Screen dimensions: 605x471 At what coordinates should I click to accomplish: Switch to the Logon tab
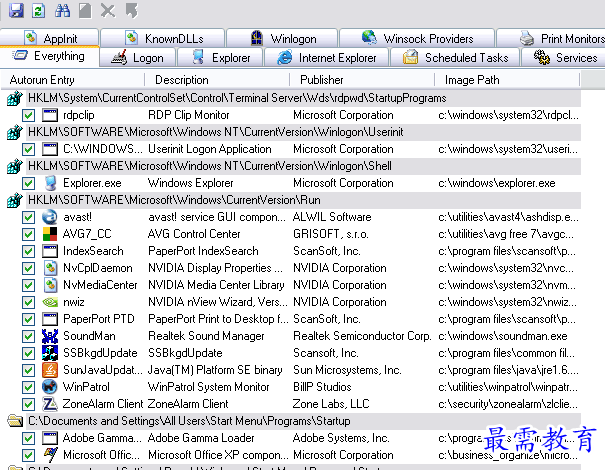(x=138, y=58)
